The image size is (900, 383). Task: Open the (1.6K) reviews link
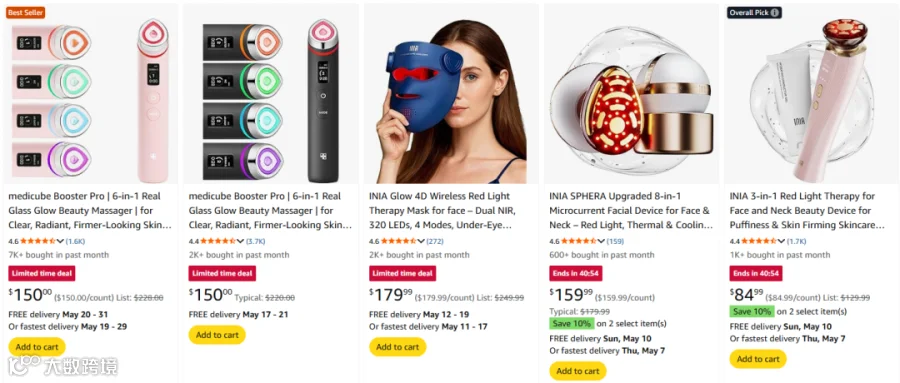coord(75,241)
